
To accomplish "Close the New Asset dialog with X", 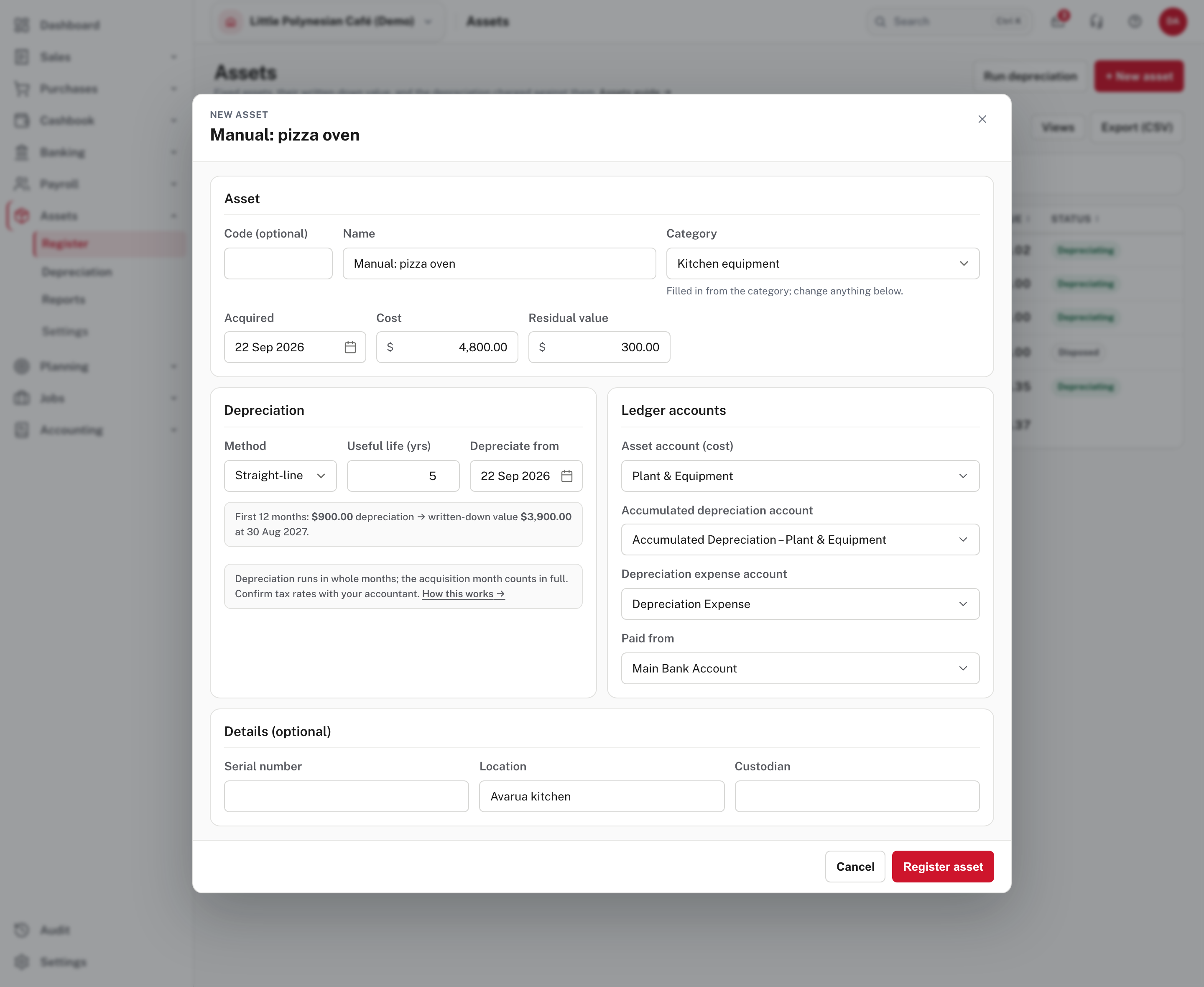I will 982,119.
